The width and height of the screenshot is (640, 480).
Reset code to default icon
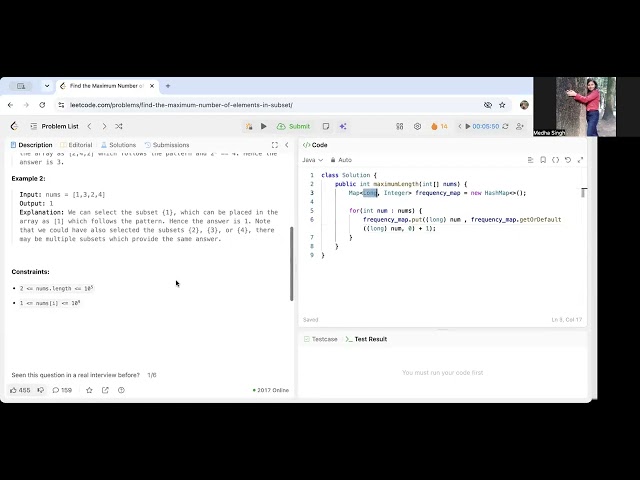[x=568, y=160]
